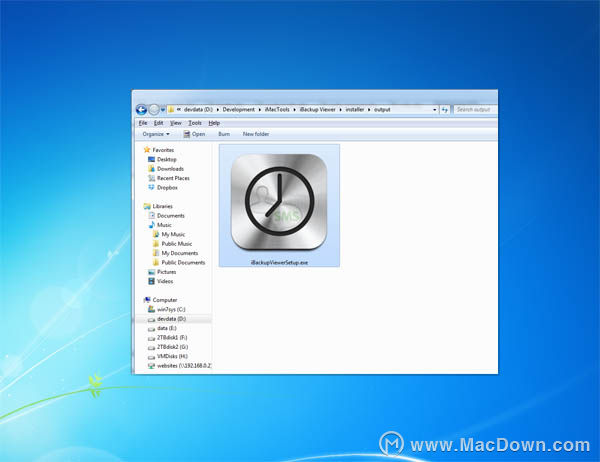Select iBackup Viewer in the address path
600x462 pixels.
coord(317,109)
